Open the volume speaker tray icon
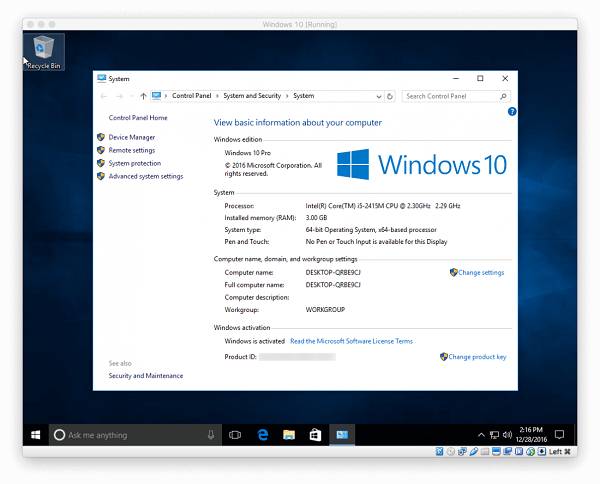This screenshot has width=600, height=484. [x=507, y=435]
